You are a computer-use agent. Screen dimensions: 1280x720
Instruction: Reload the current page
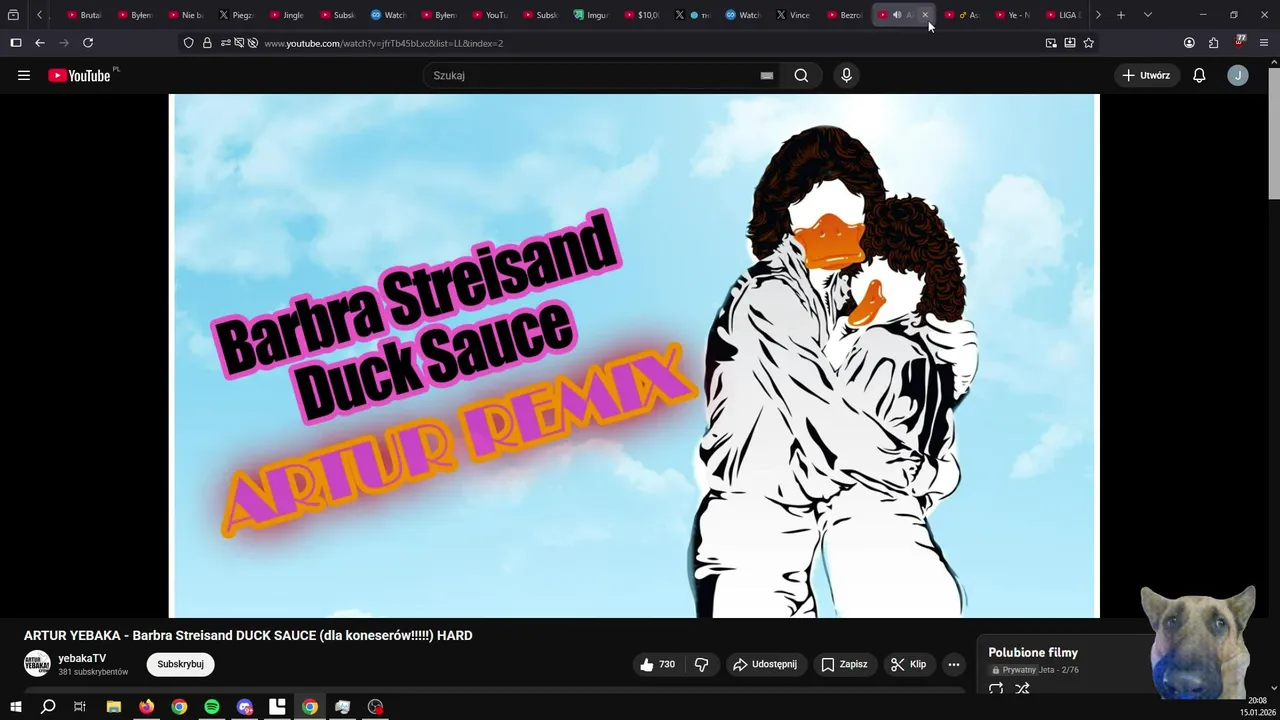pos(88,43)
